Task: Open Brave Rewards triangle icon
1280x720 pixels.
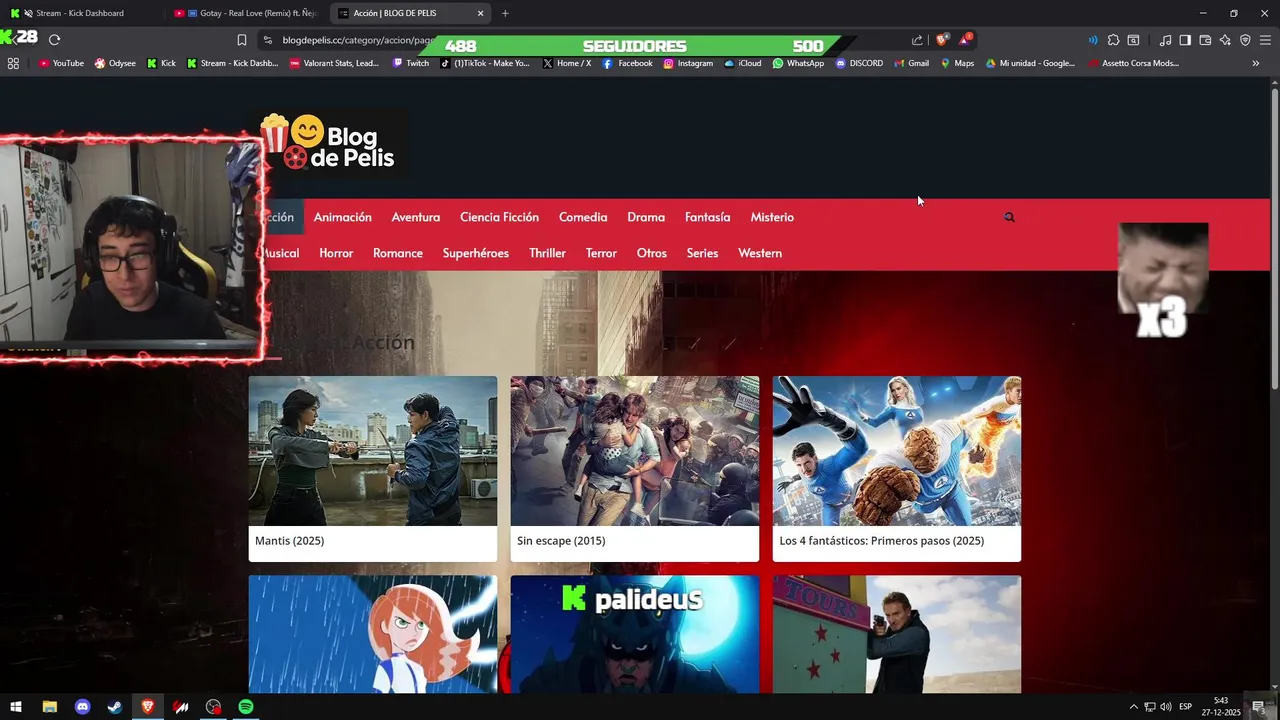Action: (965, 40)
